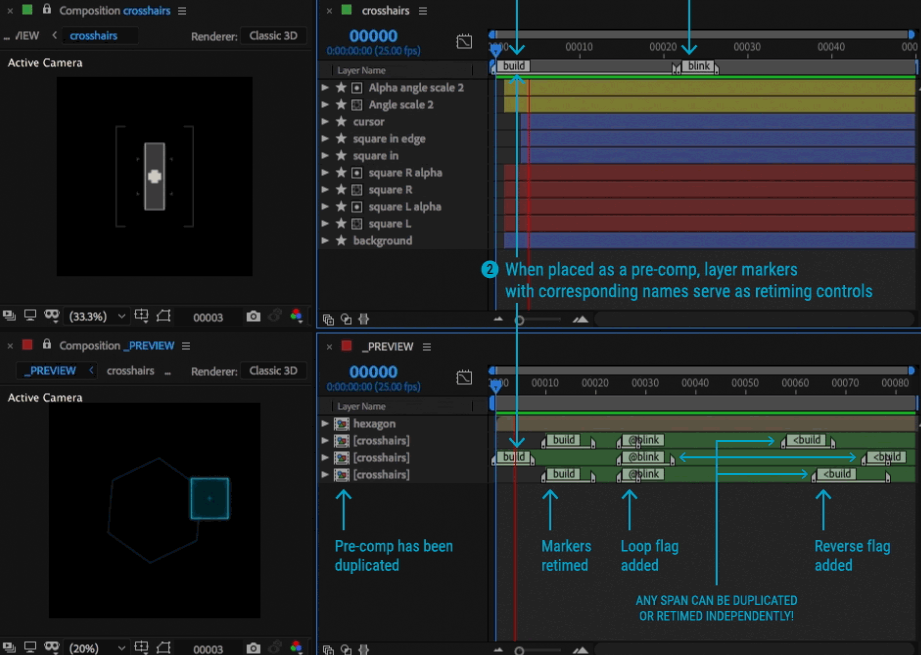
Task: Click the red label swatch of _PREVIEW timeline
Action: [347, 345]
